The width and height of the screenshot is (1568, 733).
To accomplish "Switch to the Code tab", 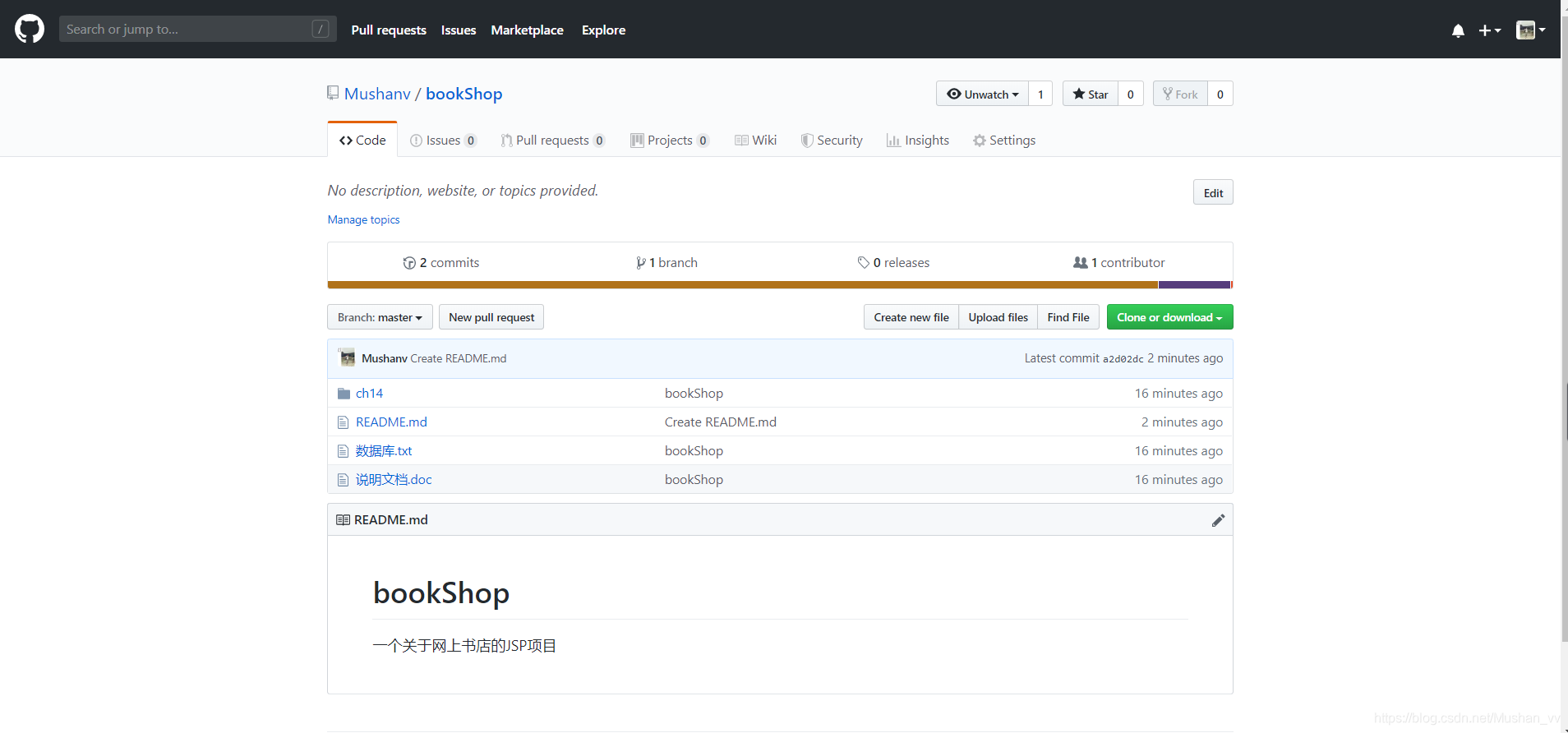I will 362,140.
